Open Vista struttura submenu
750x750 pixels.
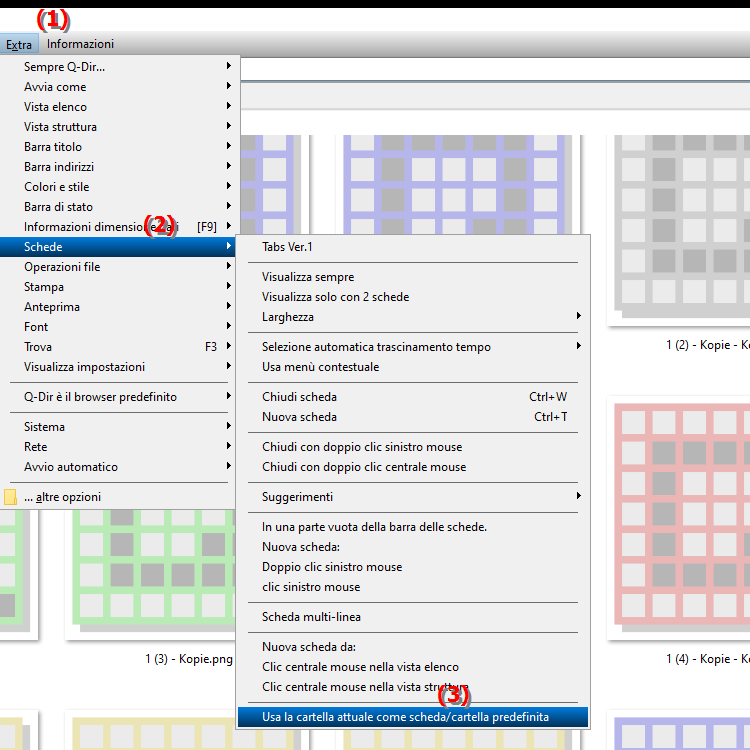click(x=118, y=127)
